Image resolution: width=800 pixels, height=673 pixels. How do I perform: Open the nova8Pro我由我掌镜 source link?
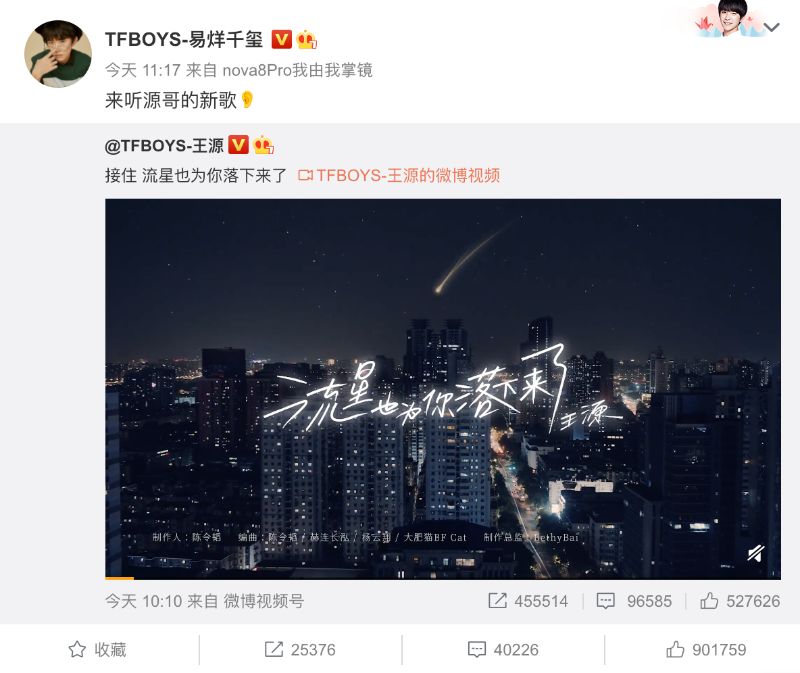coord(297,70)
